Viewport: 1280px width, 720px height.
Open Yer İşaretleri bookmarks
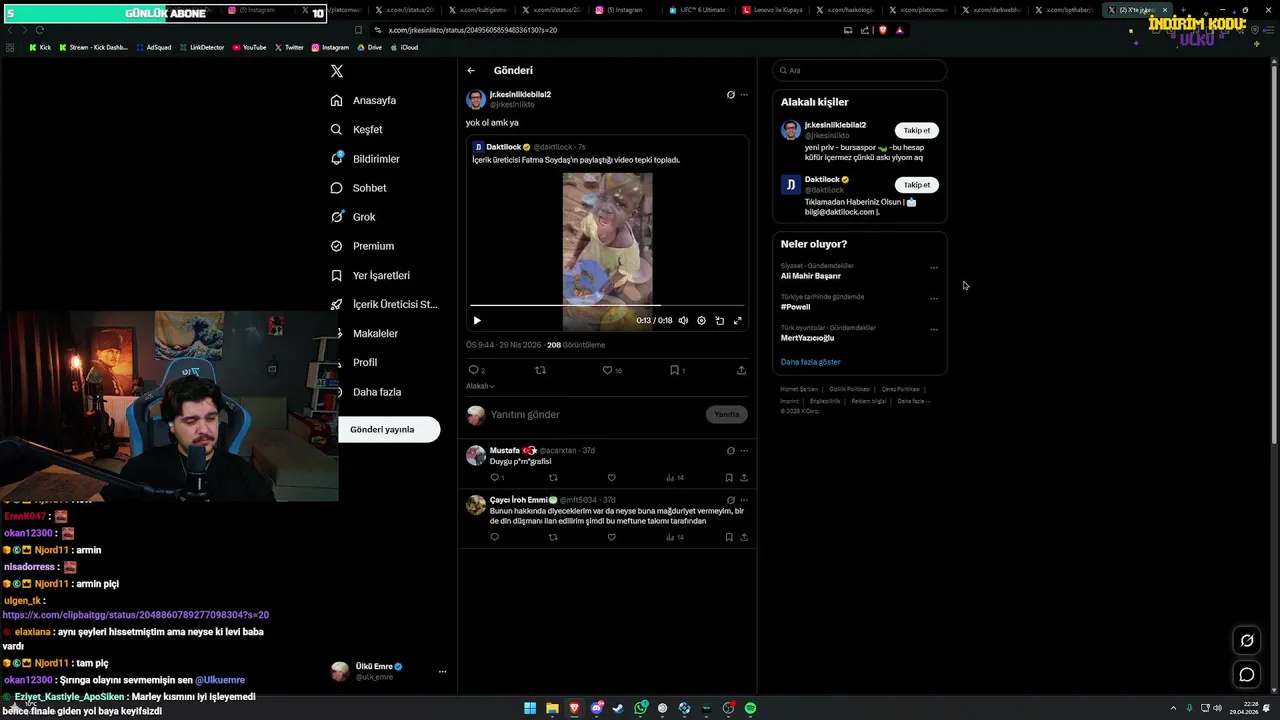click(370, 275)
